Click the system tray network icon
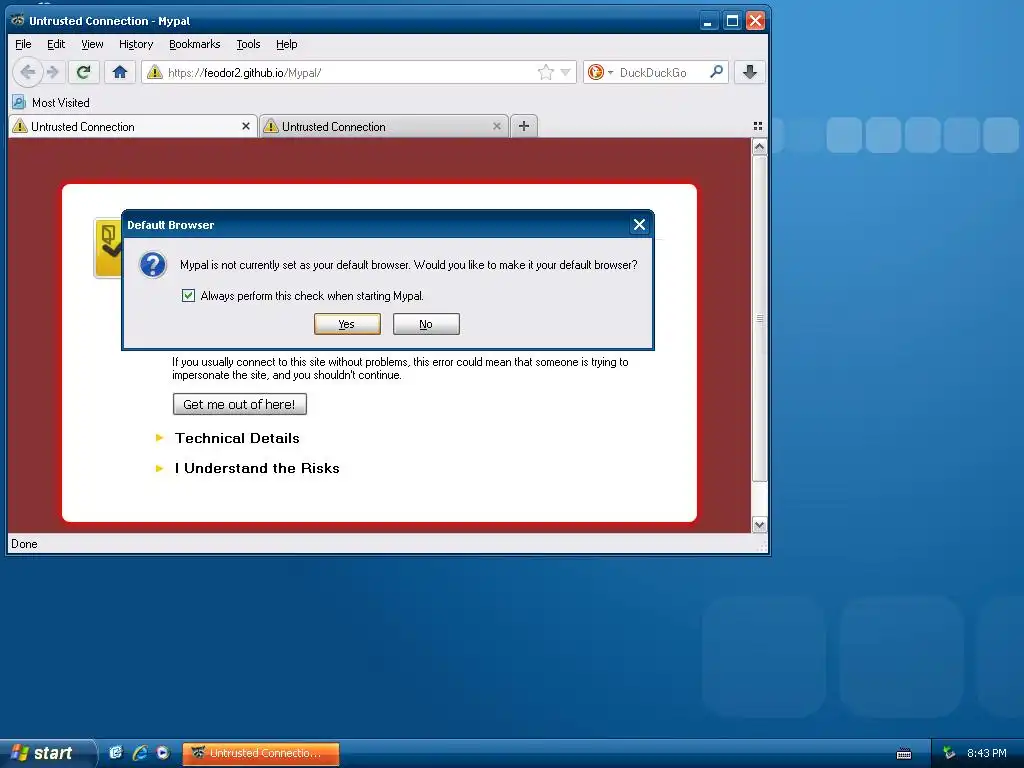The width and height of the screenshot is (1024, 768). tap(949, 753)
